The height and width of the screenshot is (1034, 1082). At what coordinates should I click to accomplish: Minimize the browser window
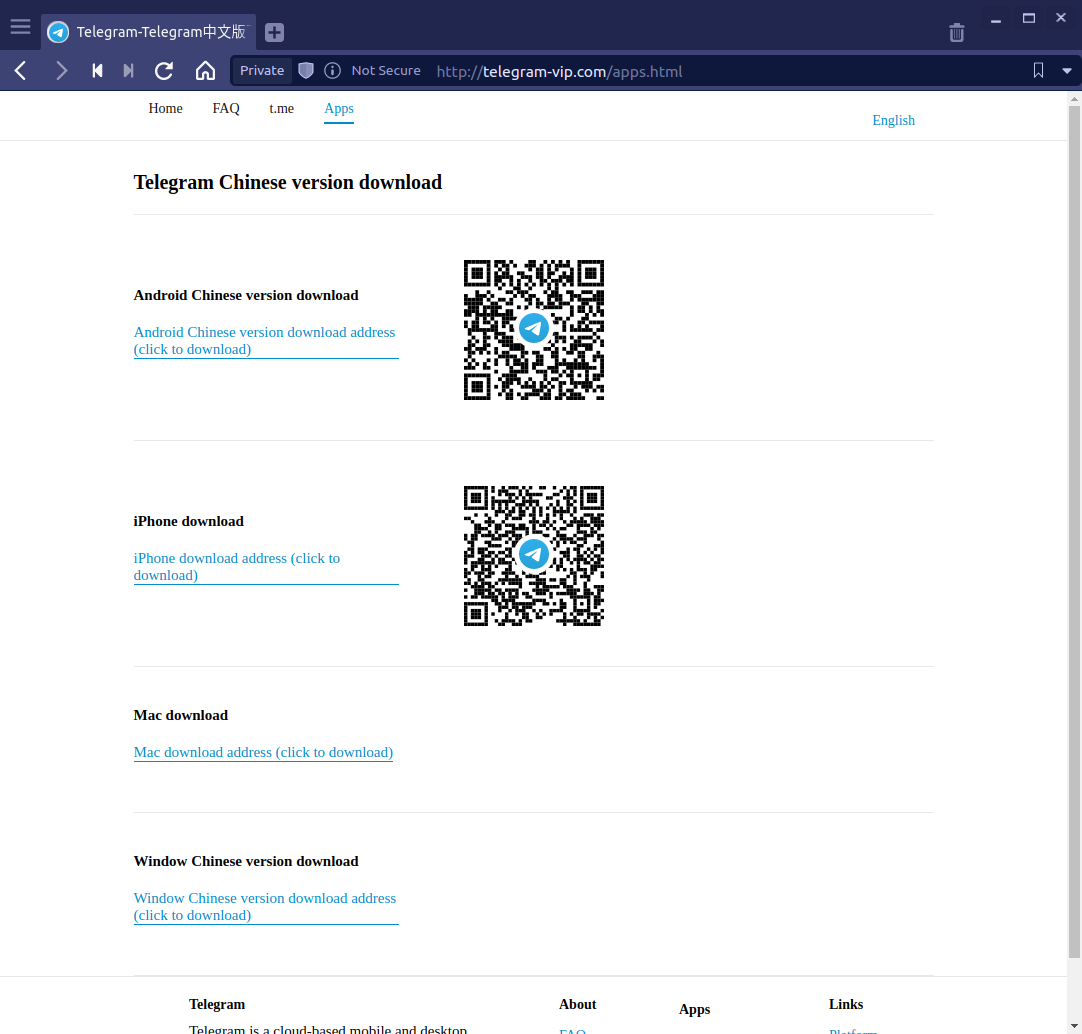(x=996, y=20)
